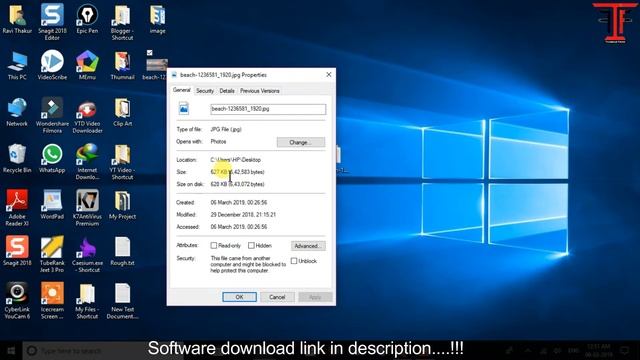Select the My Project folder
Screen dimensions: 640x360
[122, 204]
